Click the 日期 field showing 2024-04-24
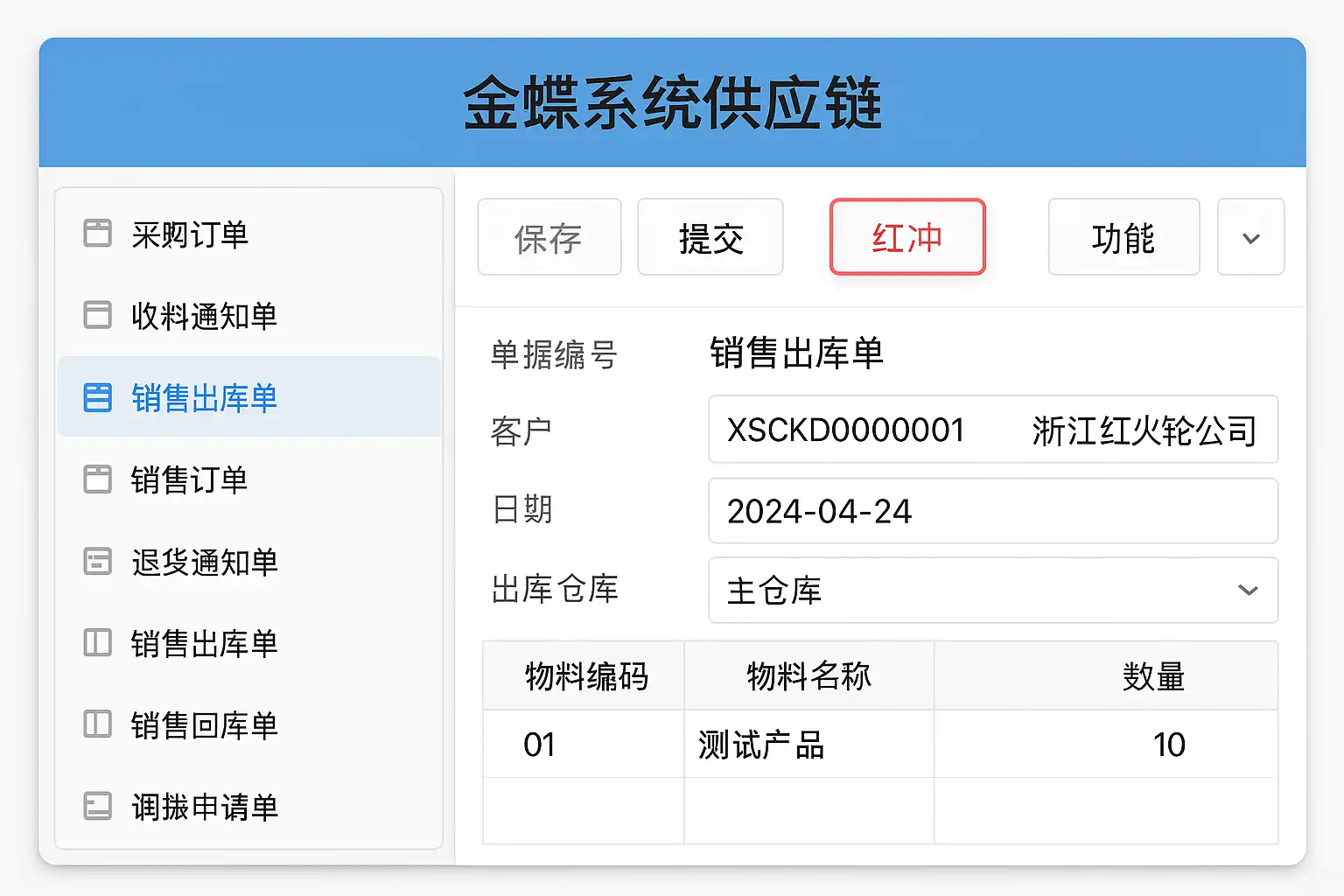The width and height of the screenshot is (1344, 896). 993,511
